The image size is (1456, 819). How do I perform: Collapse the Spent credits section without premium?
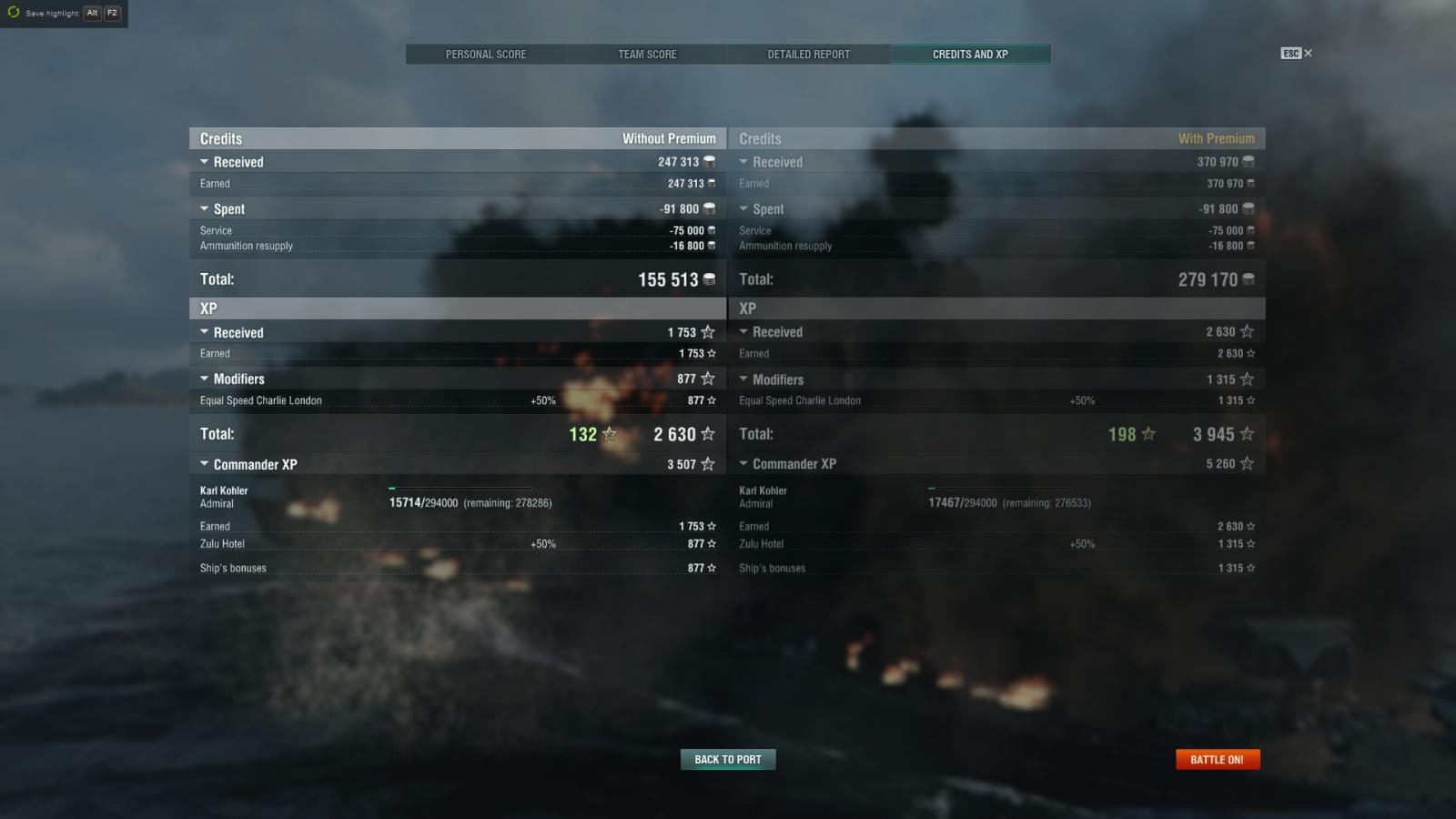coord(205,208)
